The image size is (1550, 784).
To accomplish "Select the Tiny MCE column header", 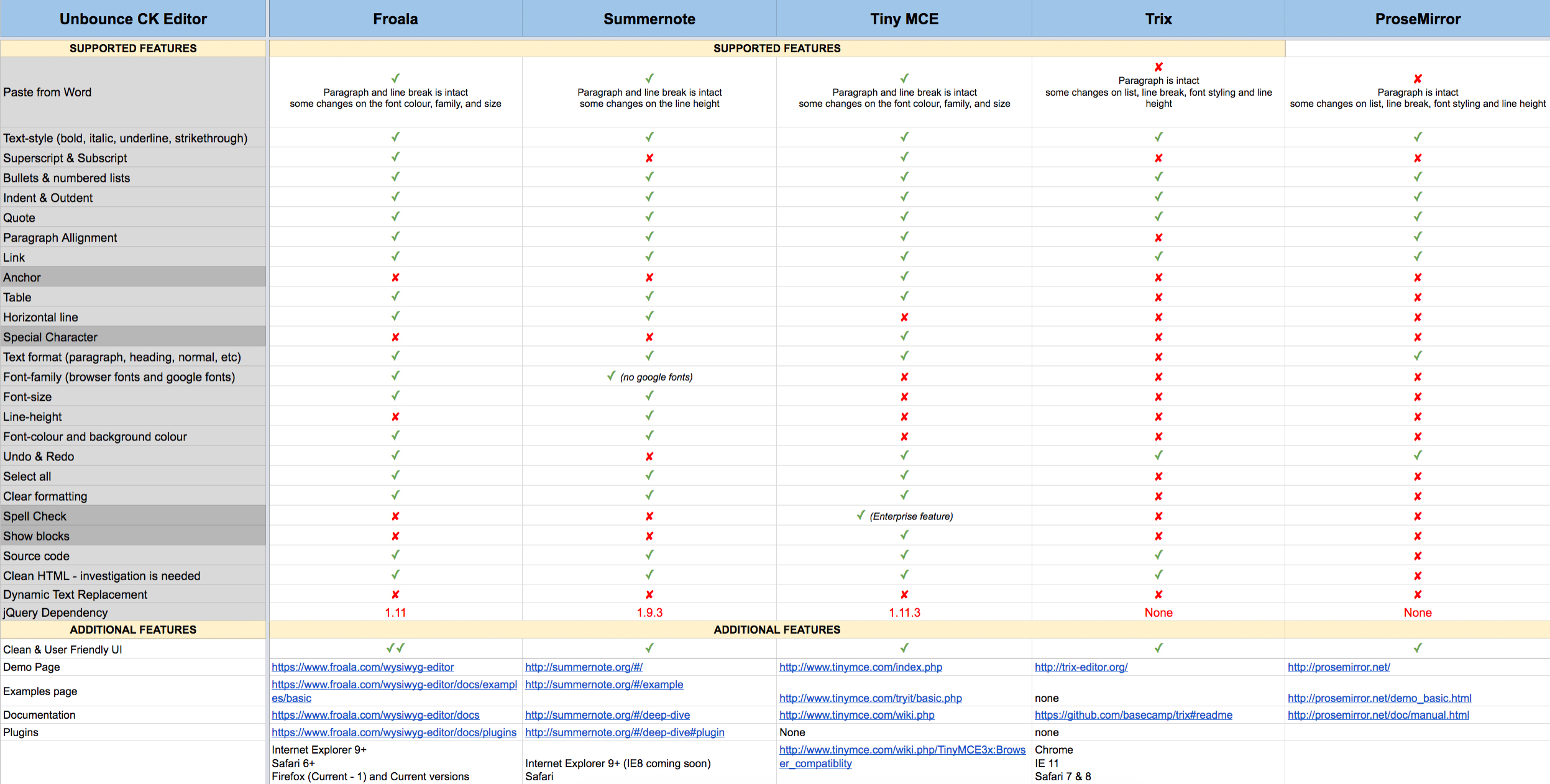I will coord(904,19).
